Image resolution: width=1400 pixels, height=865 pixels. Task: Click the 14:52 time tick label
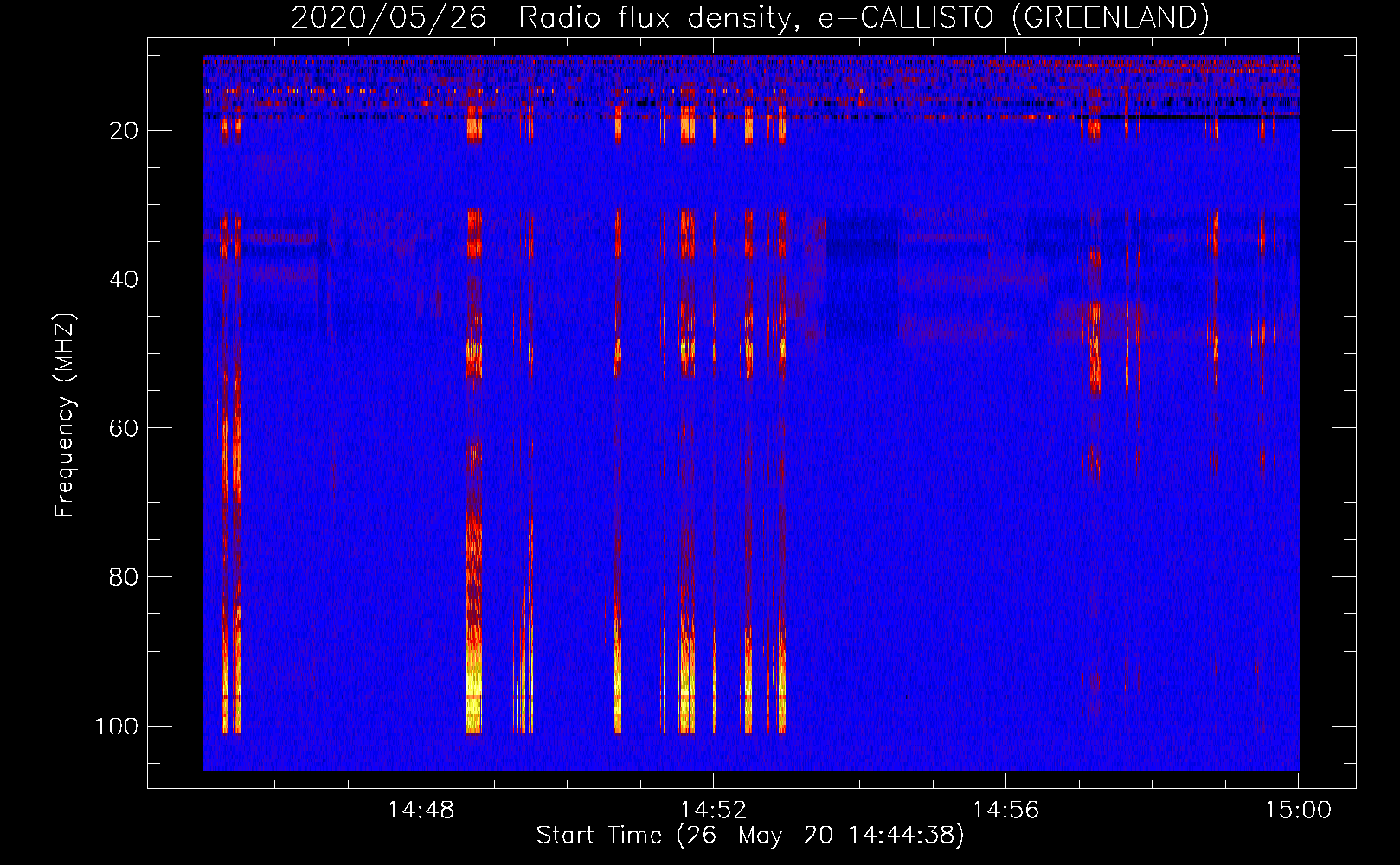pyautogui.click(x=713, y=811)
